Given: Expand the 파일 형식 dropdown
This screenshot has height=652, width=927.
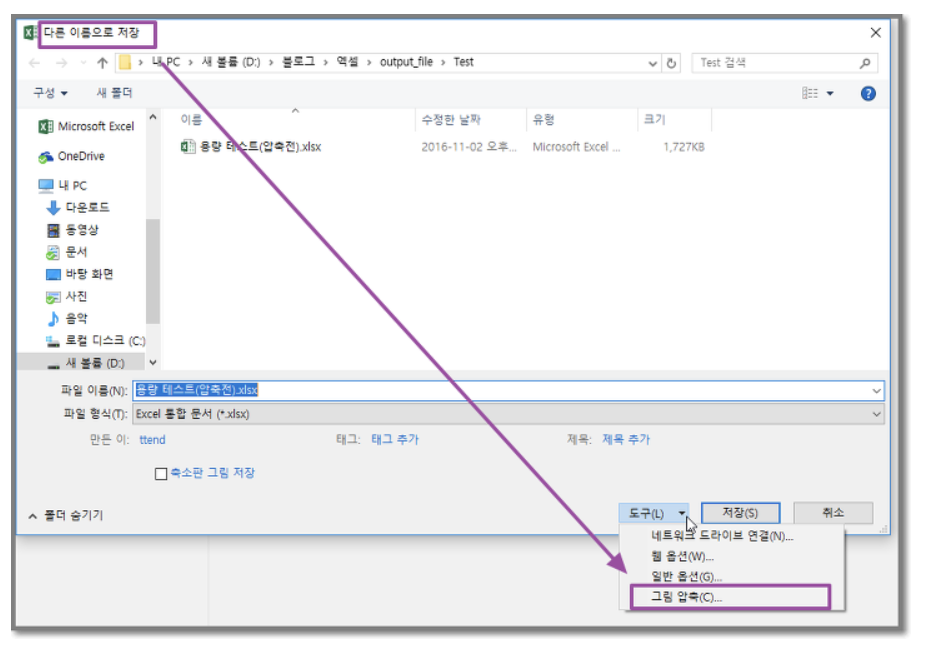Looking at the screenshot, I should (876, 414).
